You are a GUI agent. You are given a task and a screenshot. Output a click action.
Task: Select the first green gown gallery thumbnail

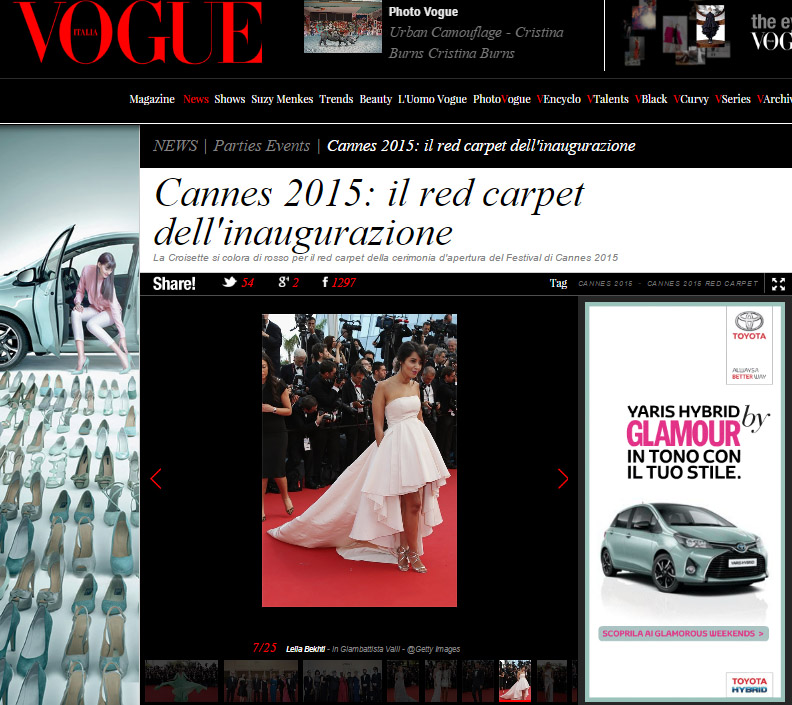click(181, 681)
